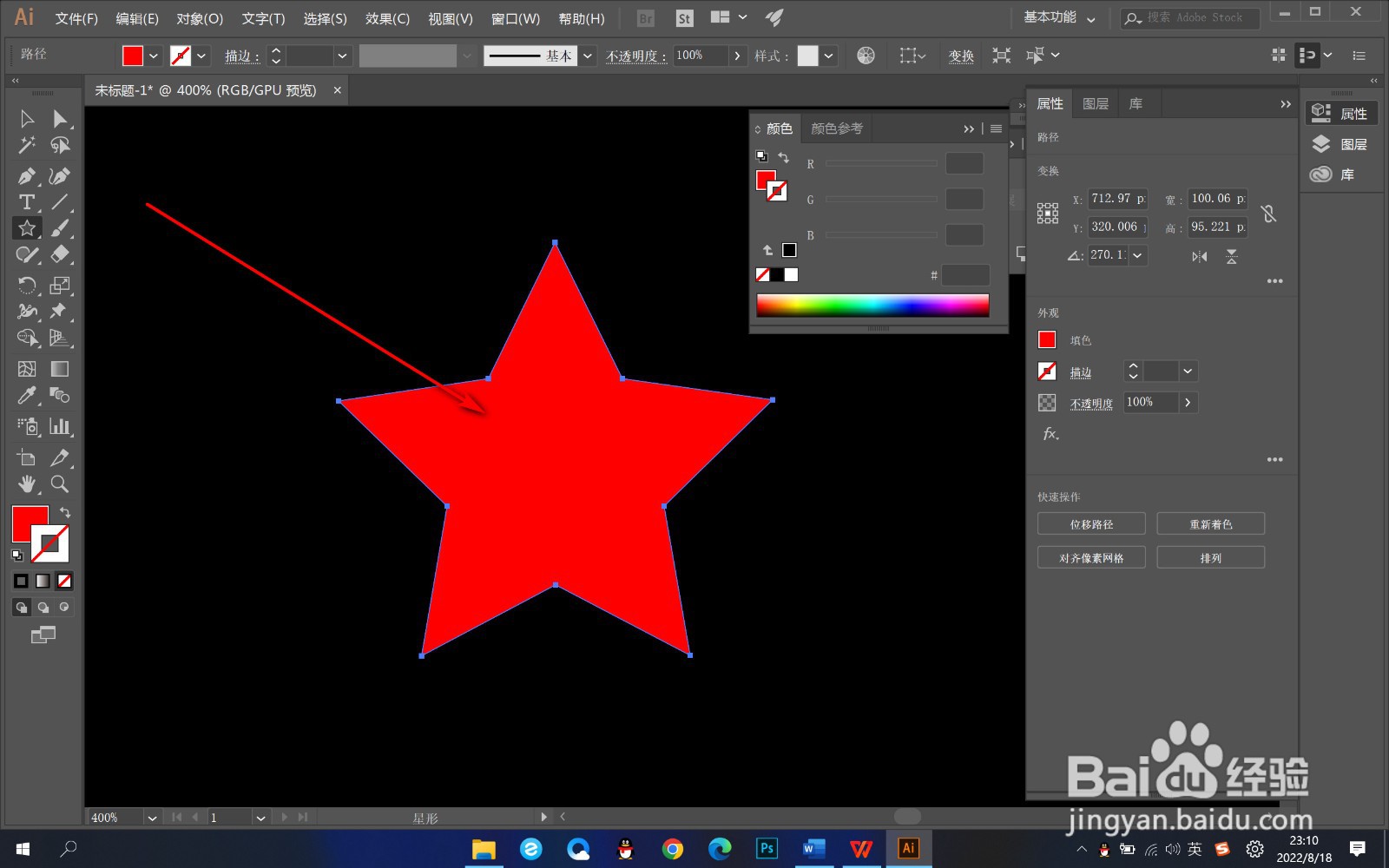Open the brush definition 基本 dropdown
The height and width of the screenshot is (868, 1389).
588,56
